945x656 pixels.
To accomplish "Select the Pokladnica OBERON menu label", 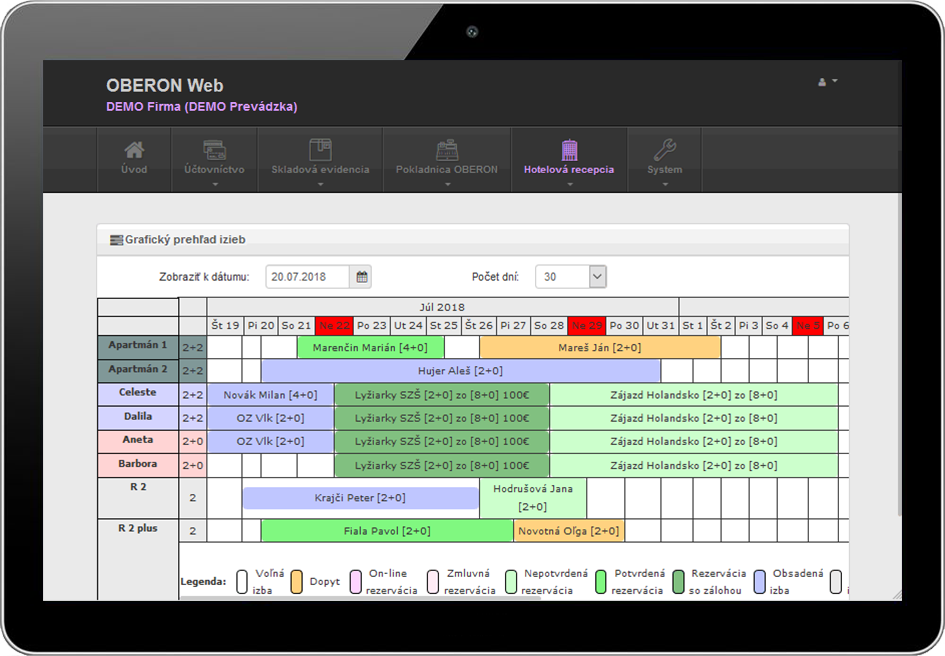I will (x=447, y=169).
